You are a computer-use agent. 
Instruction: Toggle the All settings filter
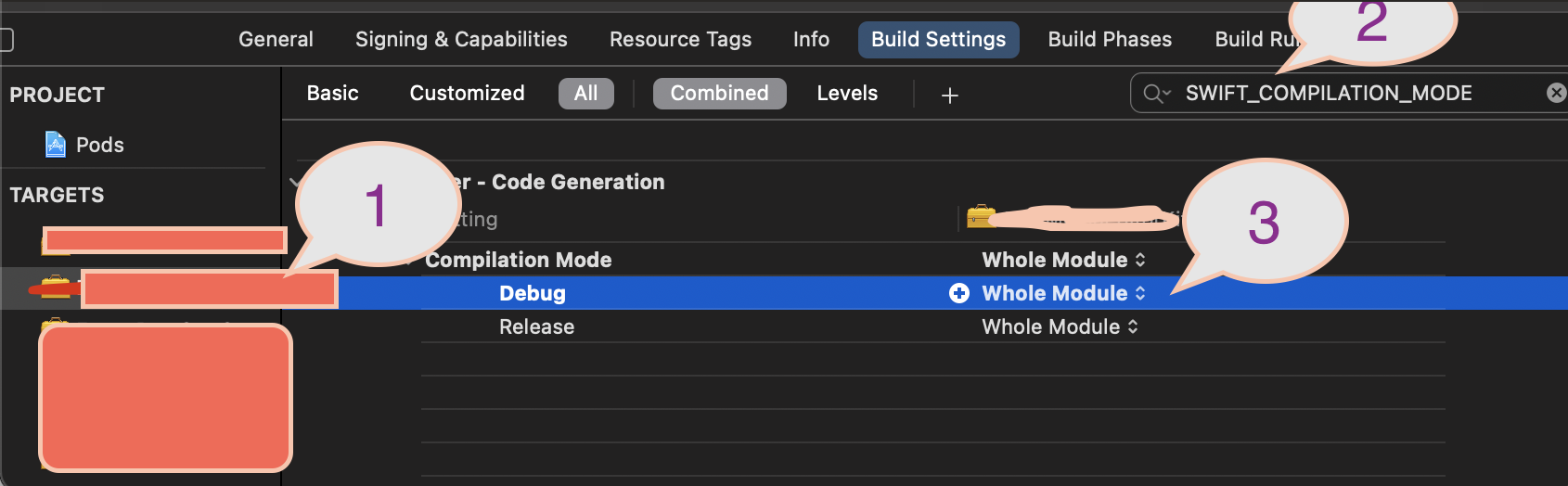point(585,94)
